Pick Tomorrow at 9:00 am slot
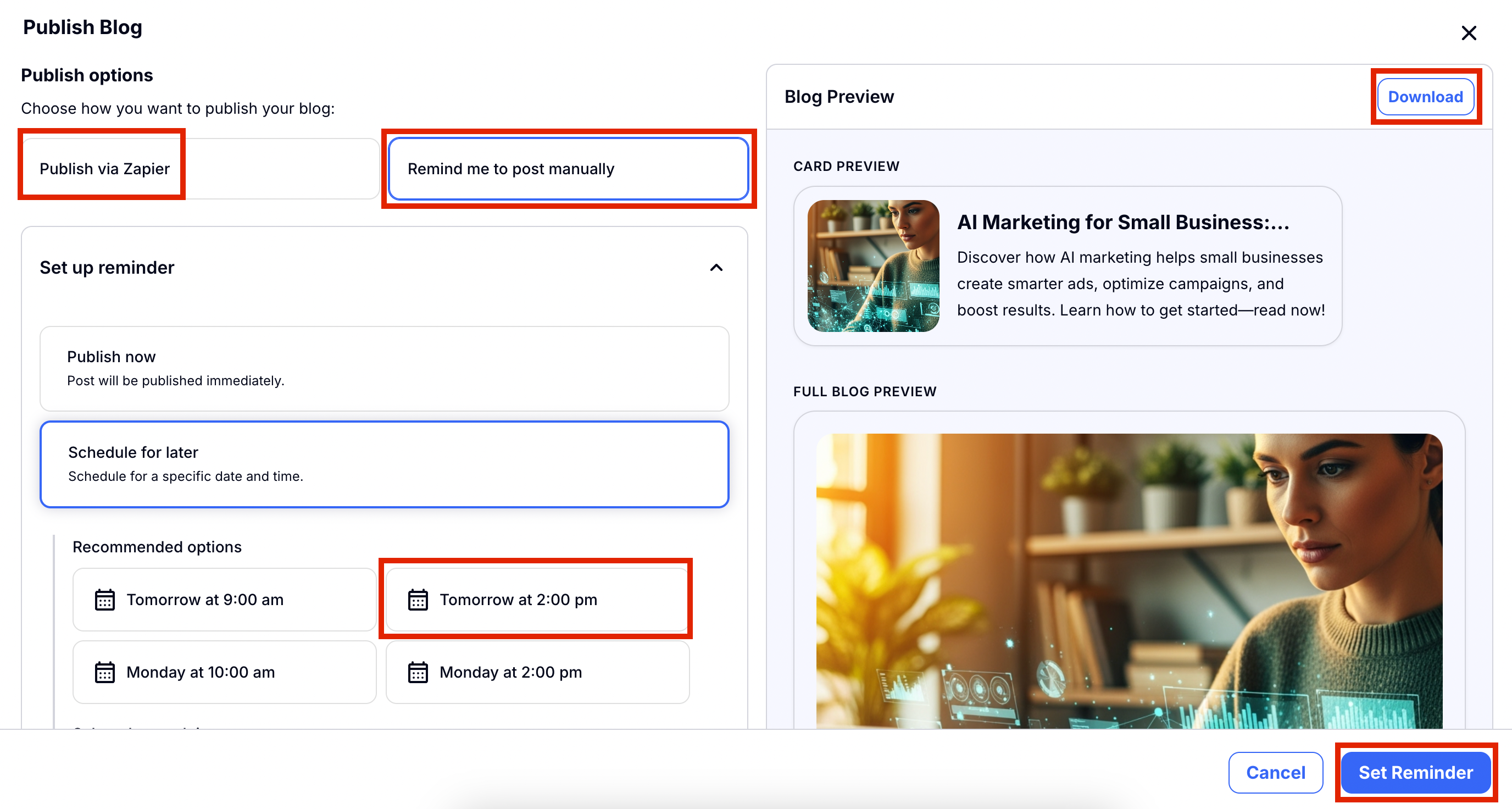This screenshot has width=1512, height=809. click(x=224, y=600)
